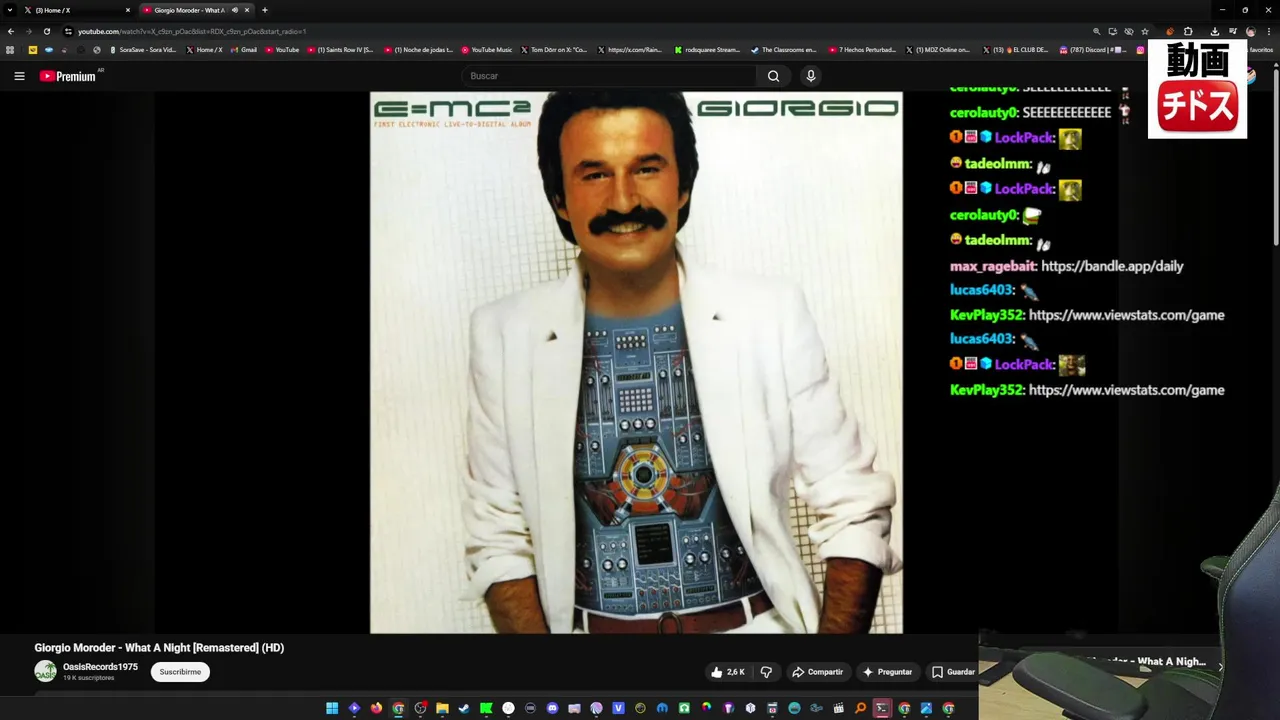Open the Saints Row IV bookmark
1280x720 pixels.
coord(340,49)
